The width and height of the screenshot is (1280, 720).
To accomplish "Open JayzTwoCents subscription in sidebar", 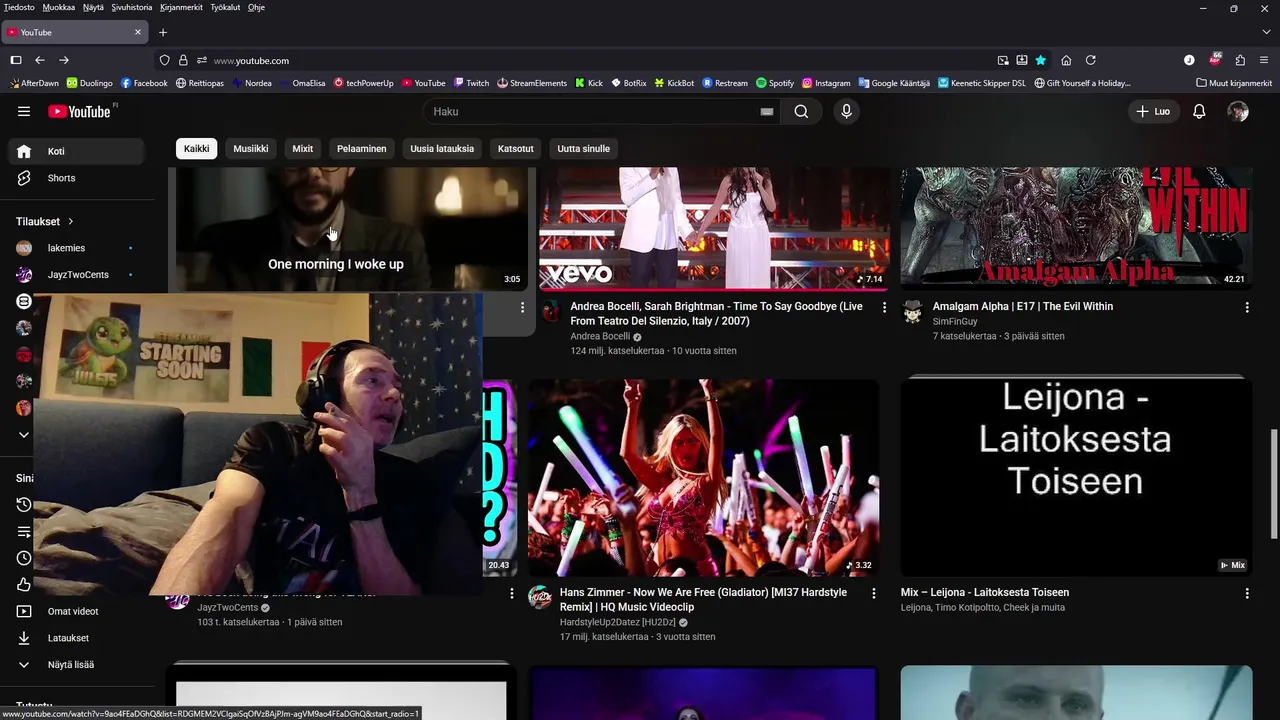I will tap(77, 275).
